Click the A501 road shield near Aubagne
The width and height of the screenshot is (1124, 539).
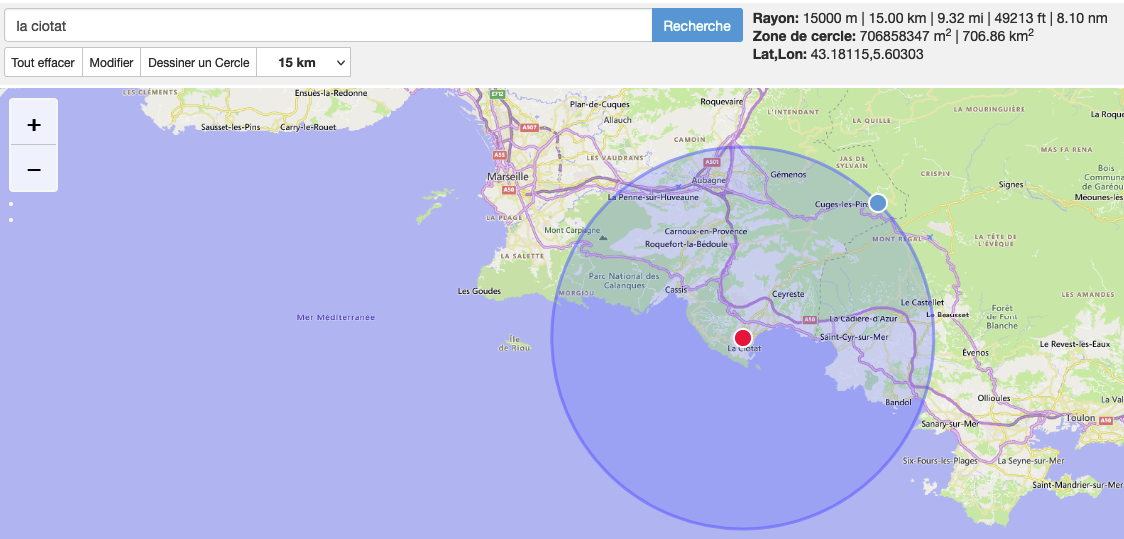point(712,163)
